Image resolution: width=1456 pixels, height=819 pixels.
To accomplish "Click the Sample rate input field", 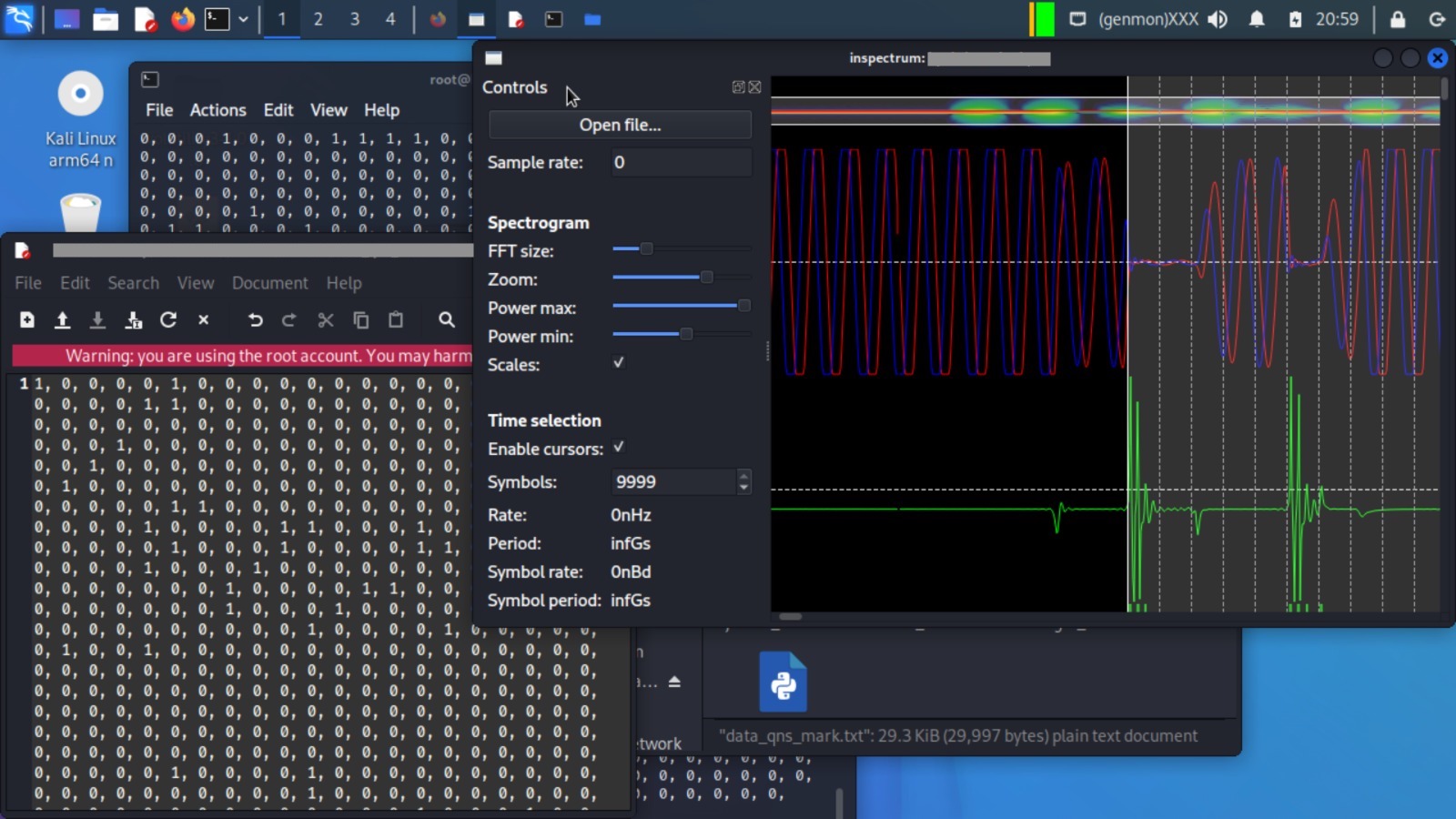I will pyautogui.click(x=681, y=162).
